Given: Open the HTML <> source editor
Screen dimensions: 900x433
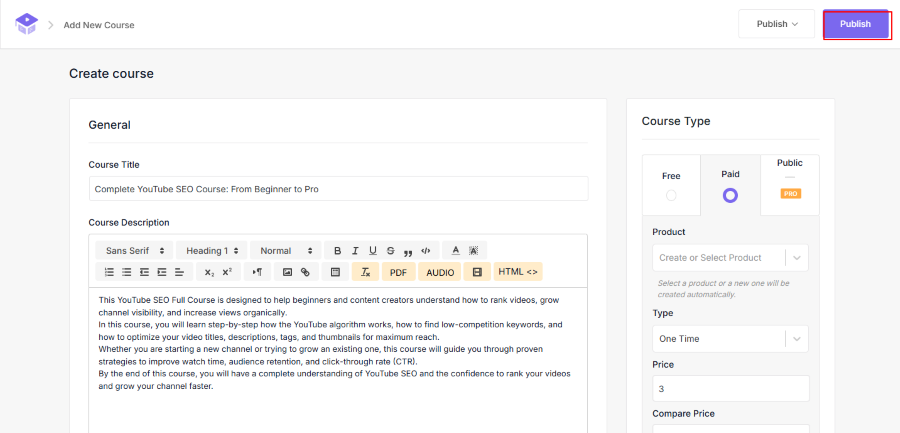Looking at the screenshot, I should point(518,272).
